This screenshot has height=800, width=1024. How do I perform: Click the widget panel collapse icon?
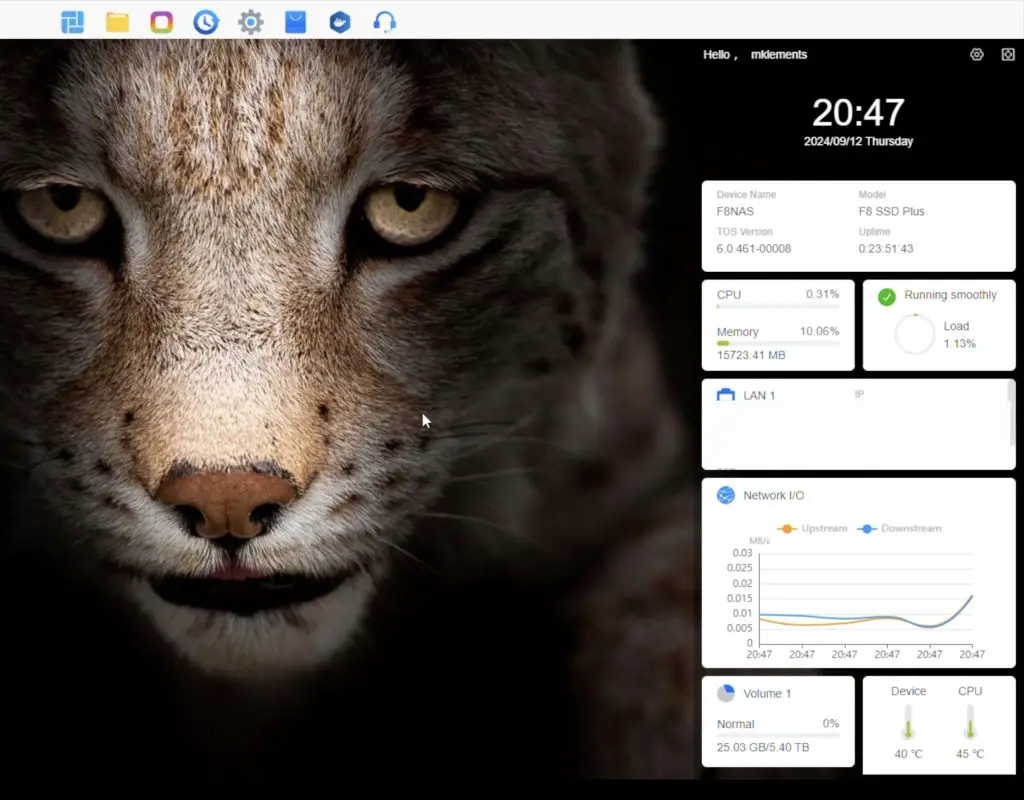tap(1008, 55)
